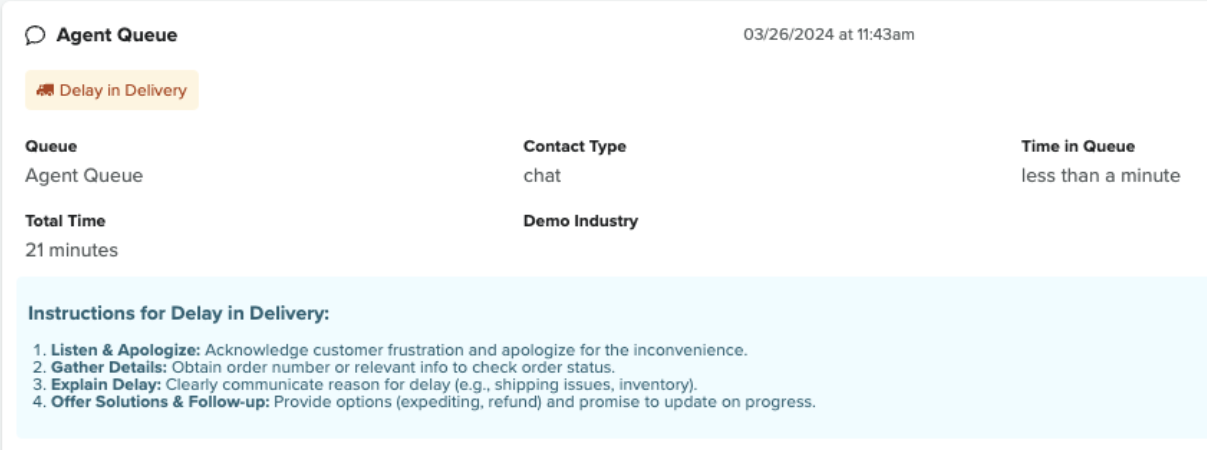The width and height of the screenshot is (1208, 456).
Task: Click the chat bubble icon beside Agent Queue
Action: pos(34,36)
